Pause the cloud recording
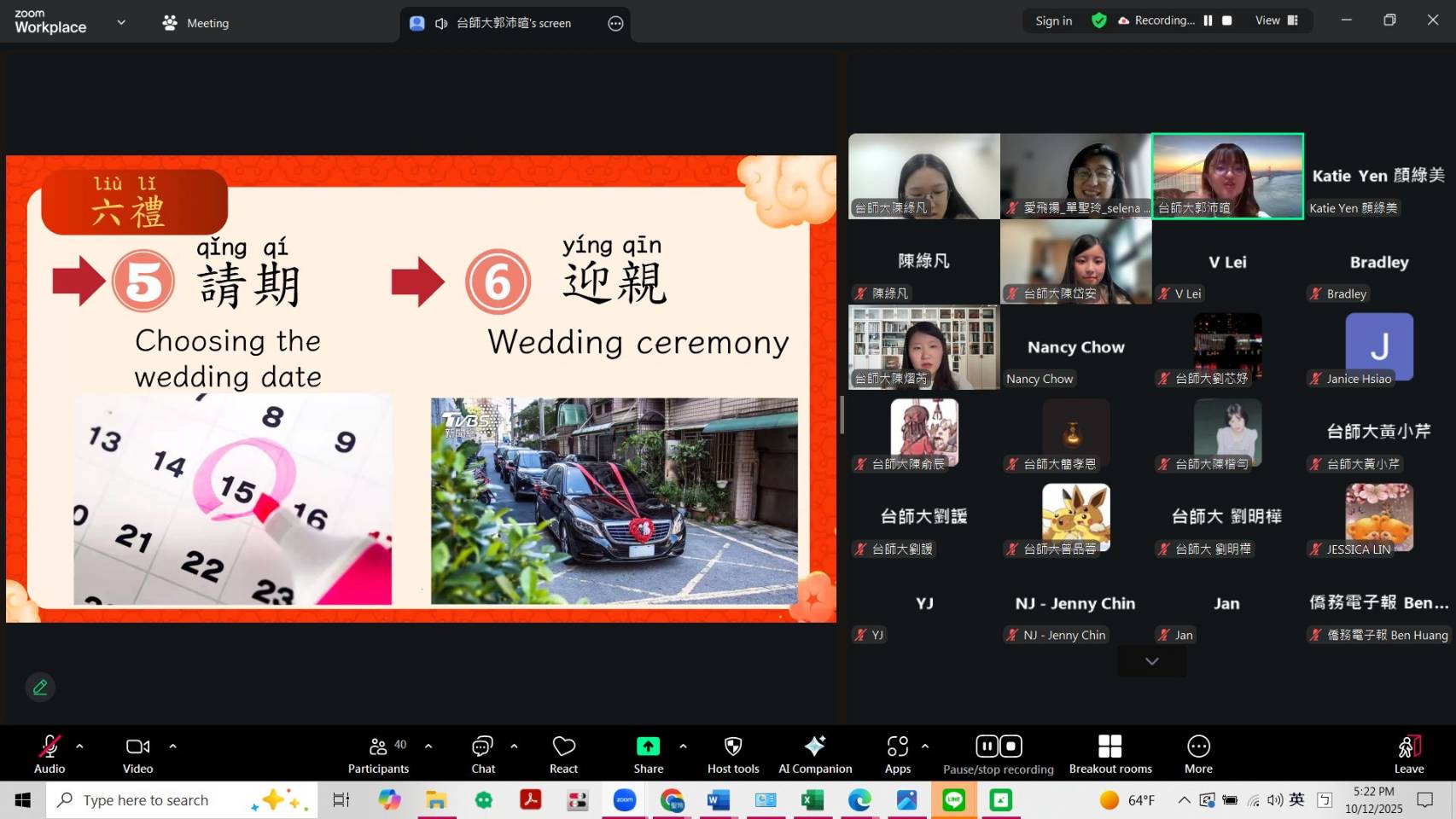This screenshot has width=1456, height=819. click(x=987, y=745)
